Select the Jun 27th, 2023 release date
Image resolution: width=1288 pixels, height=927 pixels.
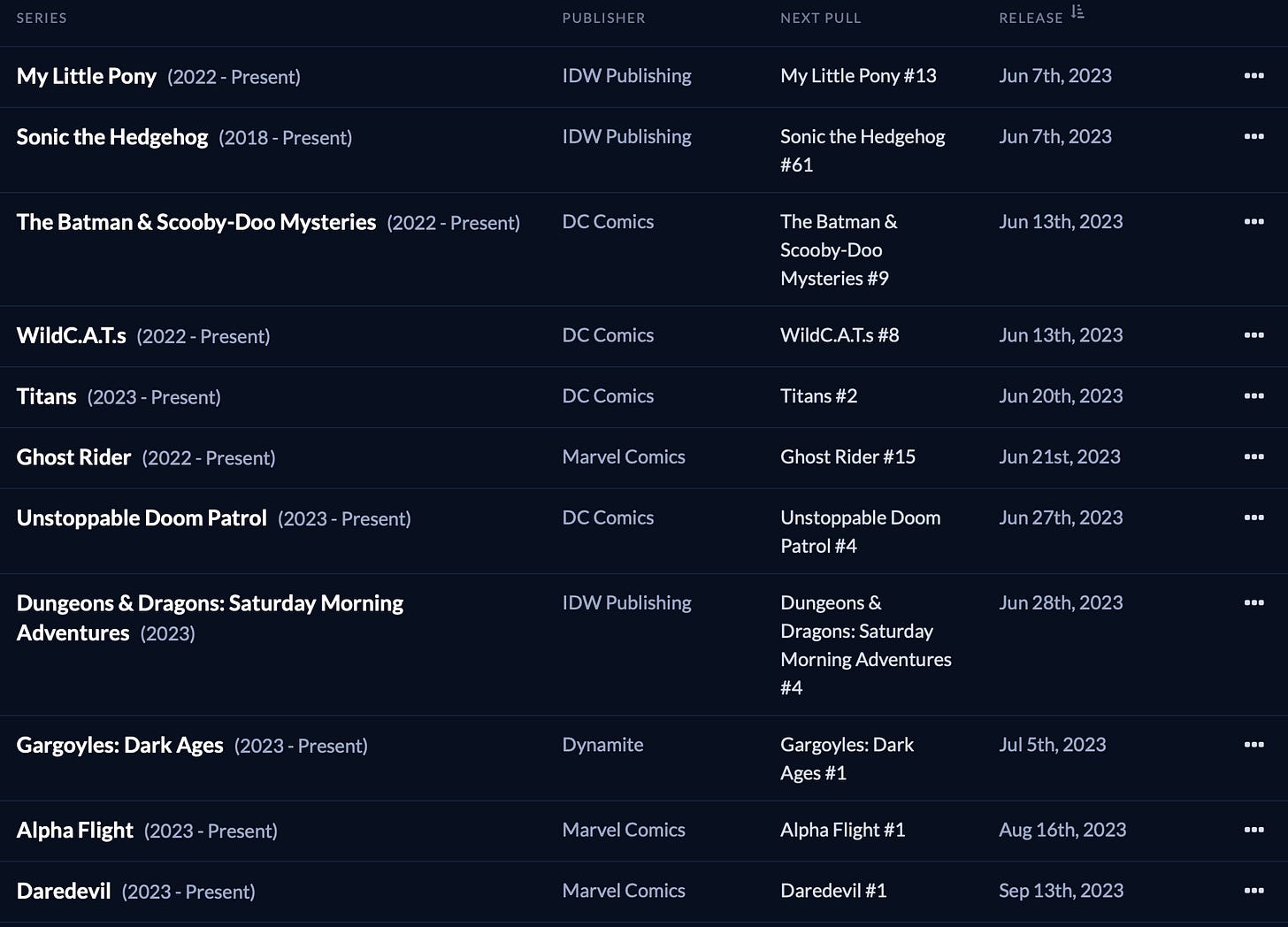pos(1061,517)
